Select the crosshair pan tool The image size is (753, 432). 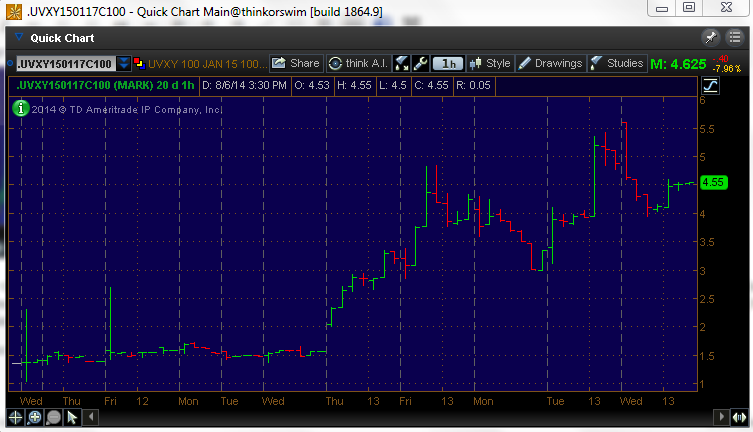16,417
